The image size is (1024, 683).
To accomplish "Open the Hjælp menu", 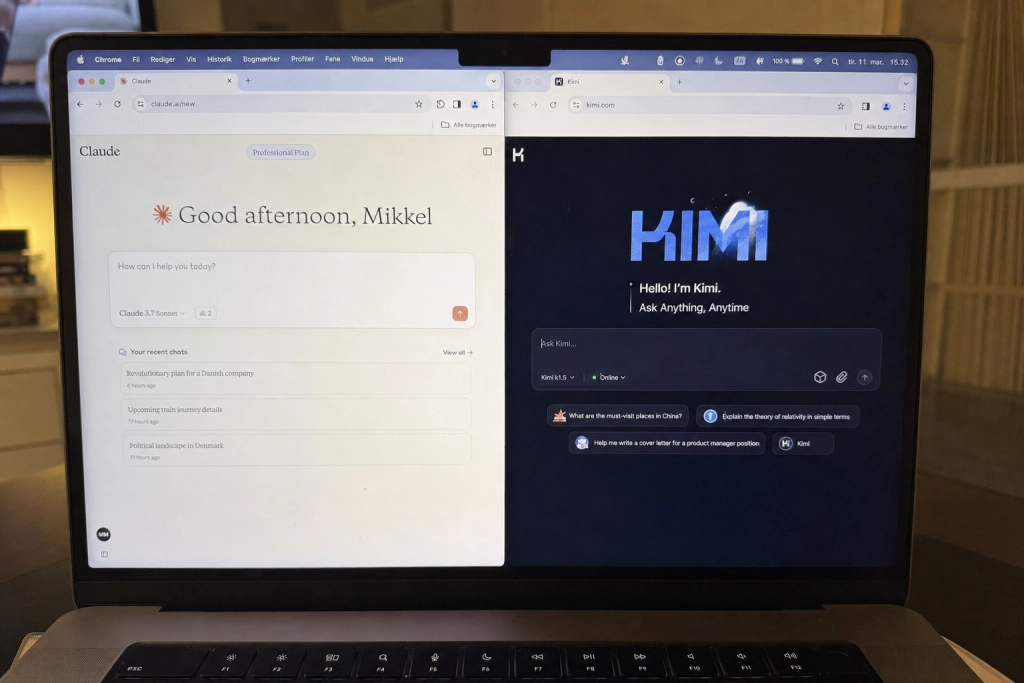I will 394,59.
